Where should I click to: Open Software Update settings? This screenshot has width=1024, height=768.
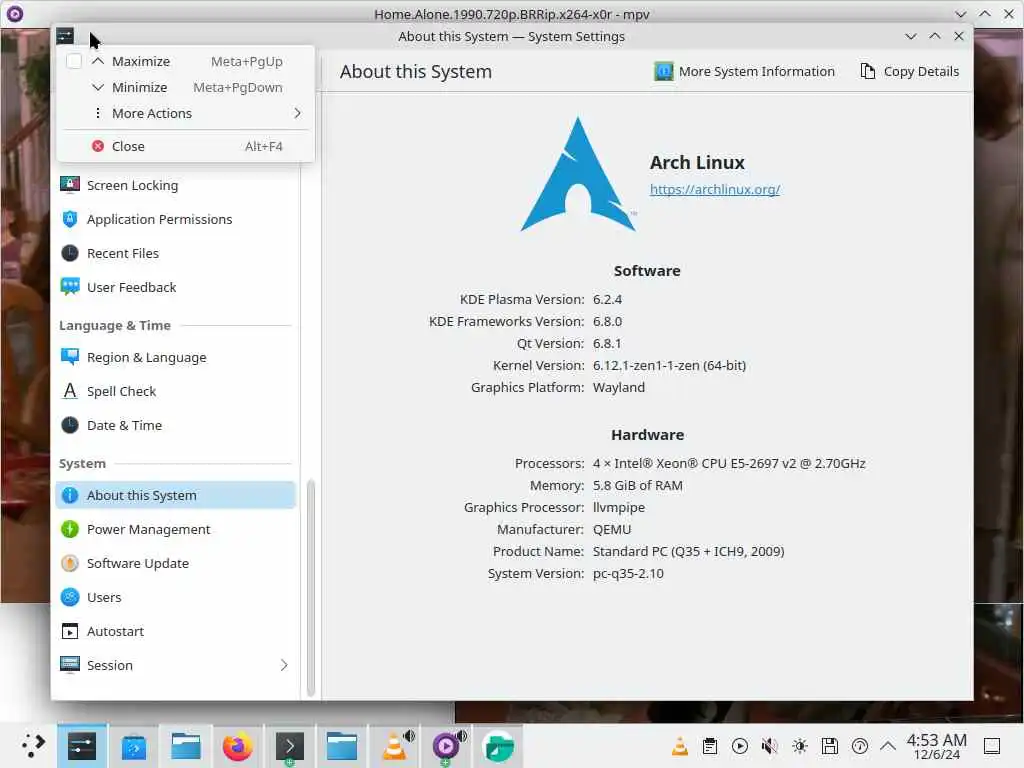tap(175, 563)
